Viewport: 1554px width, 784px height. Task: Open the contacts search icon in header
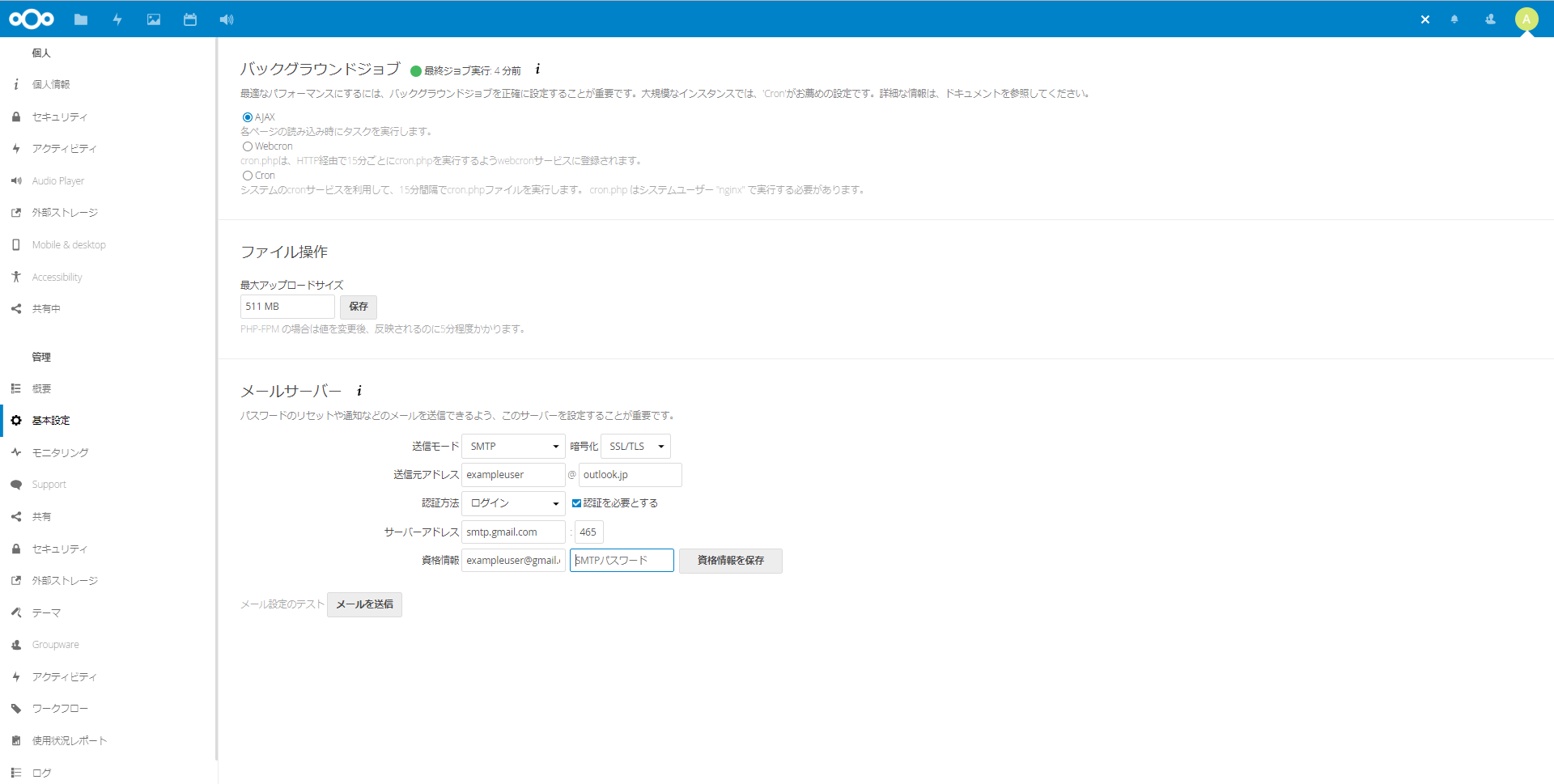pos(1490,19)
